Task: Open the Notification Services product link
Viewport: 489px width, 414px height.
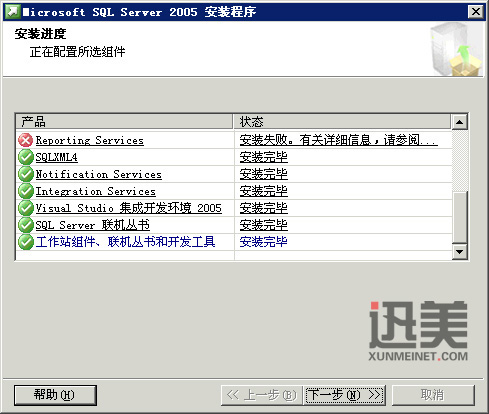Action: coord(99,174)
